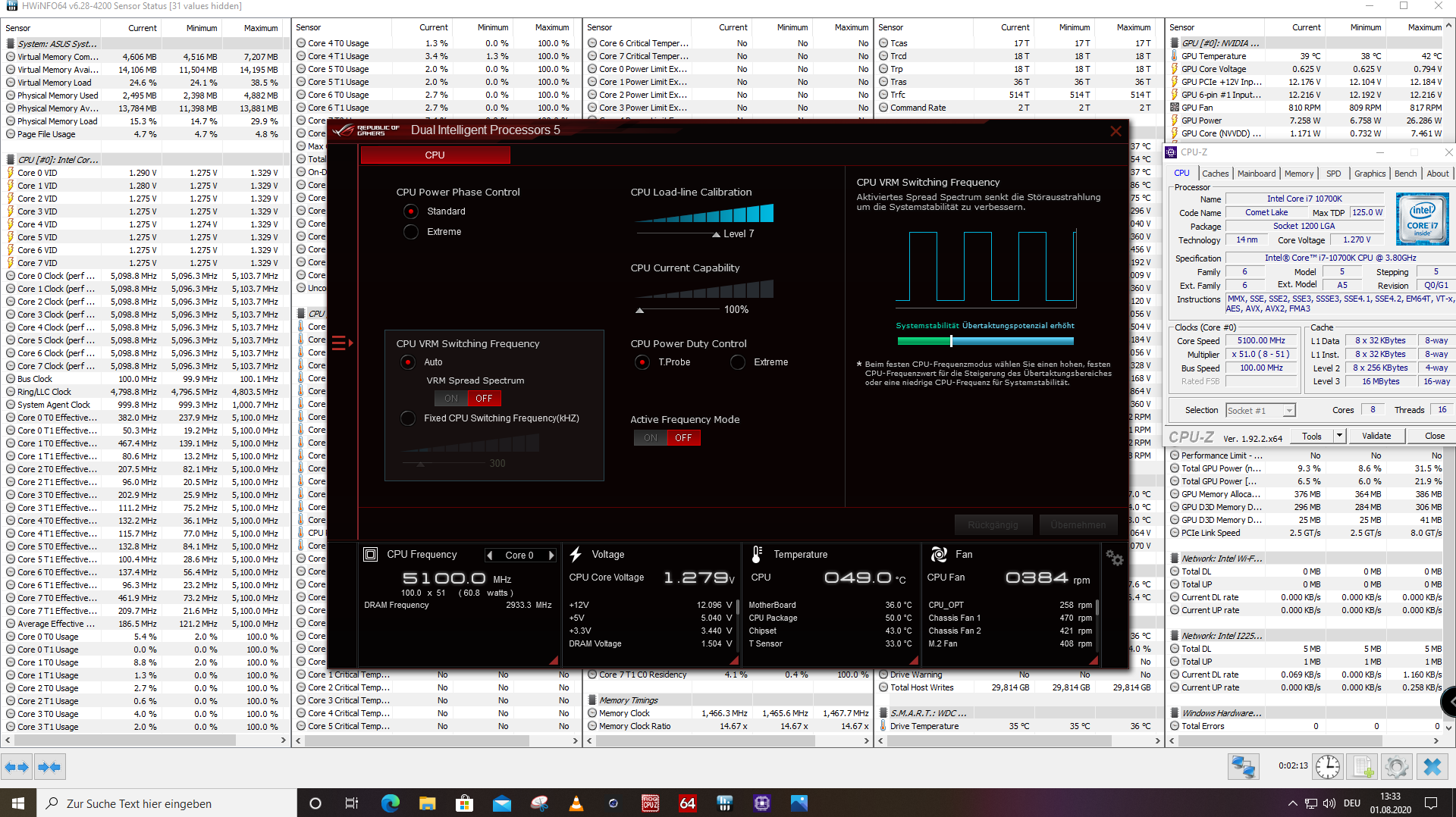The height and width of the screenshot is (817, 1456).
Task: Expand the Fan panel corner arrow
Action: coord(1095,661)
